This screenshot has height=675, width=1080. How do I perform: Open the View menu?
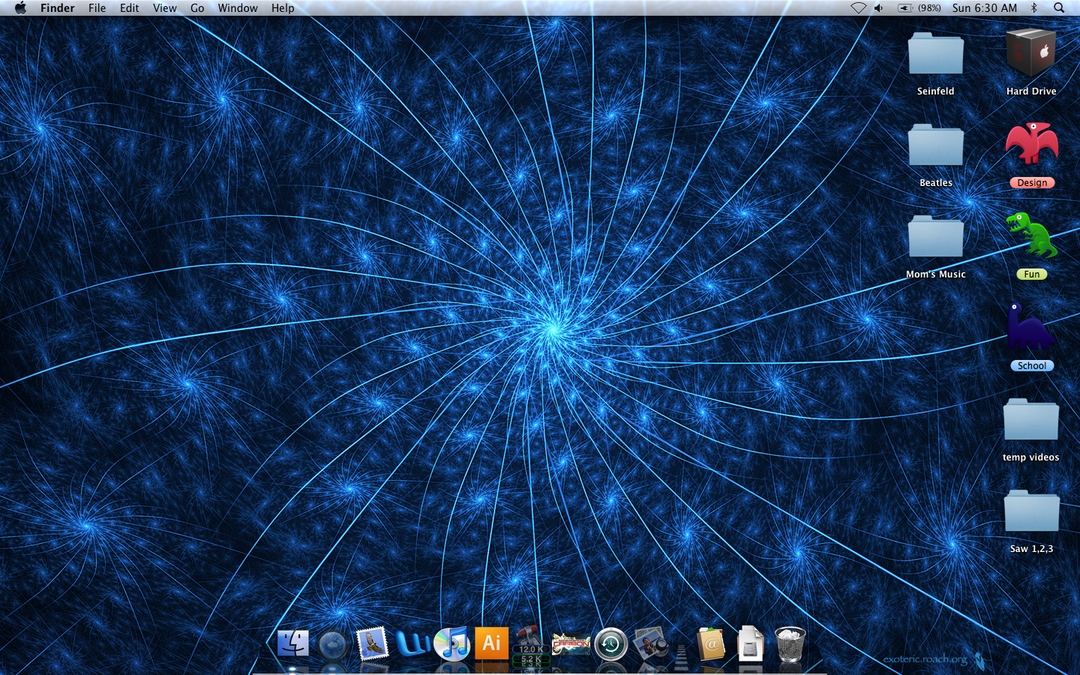click(165, 8)
